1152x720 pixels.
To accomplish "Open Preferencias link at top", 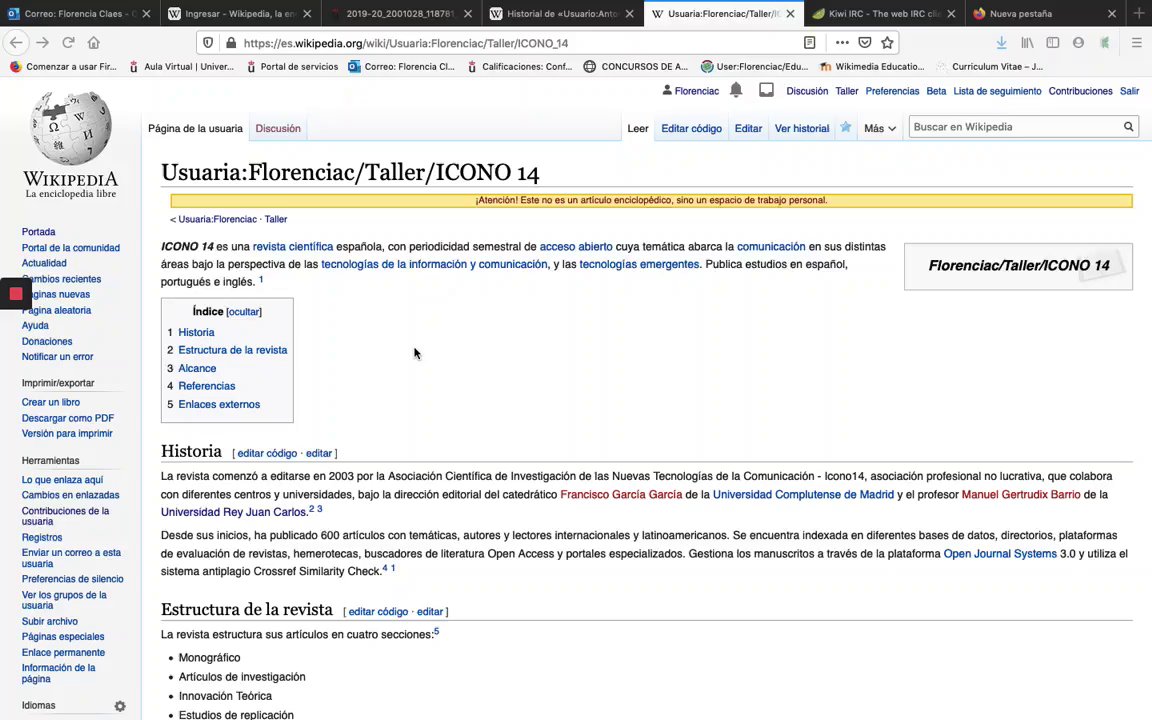I will pos(892,91).
